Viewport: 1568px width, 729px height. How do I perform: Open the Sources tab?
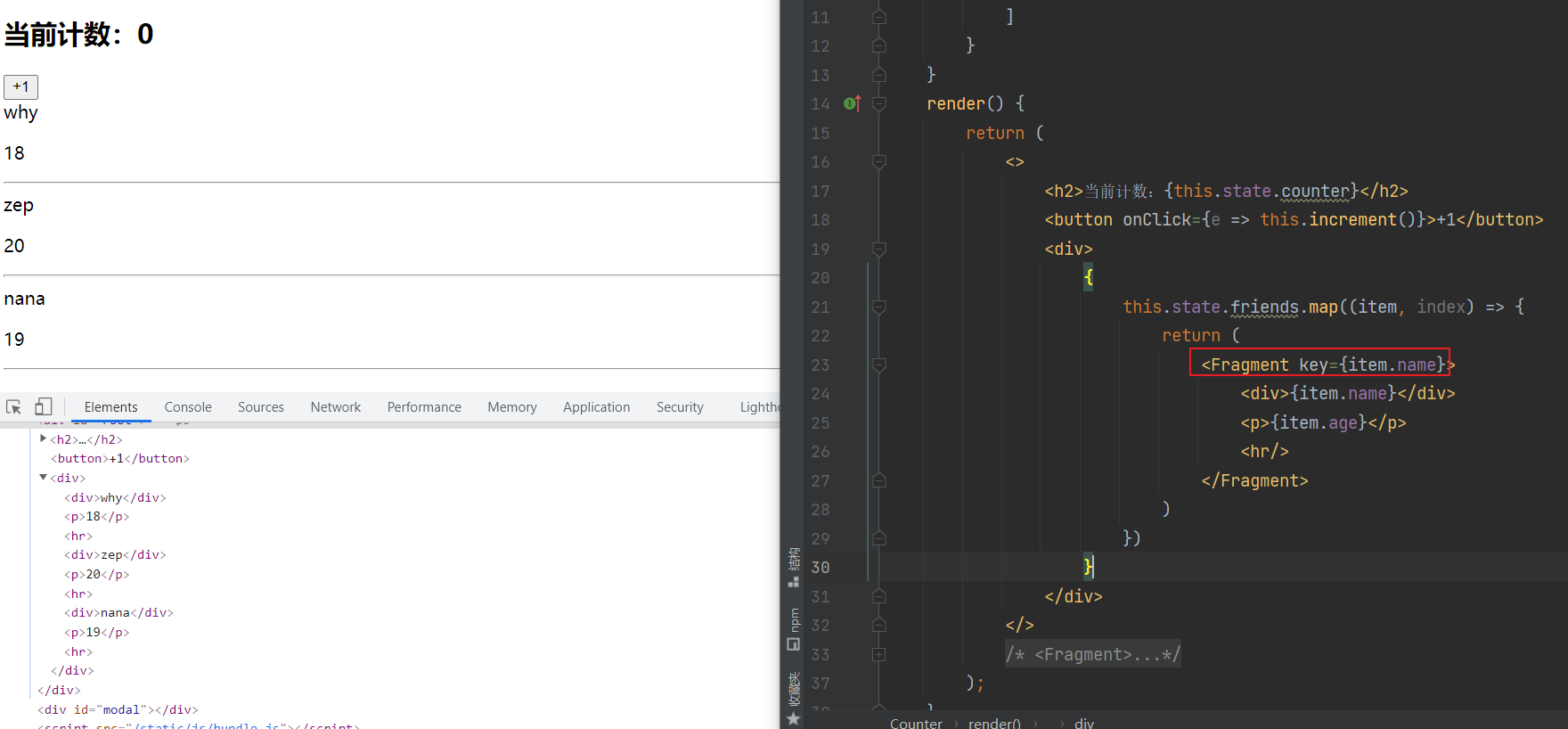pos(260,407)
